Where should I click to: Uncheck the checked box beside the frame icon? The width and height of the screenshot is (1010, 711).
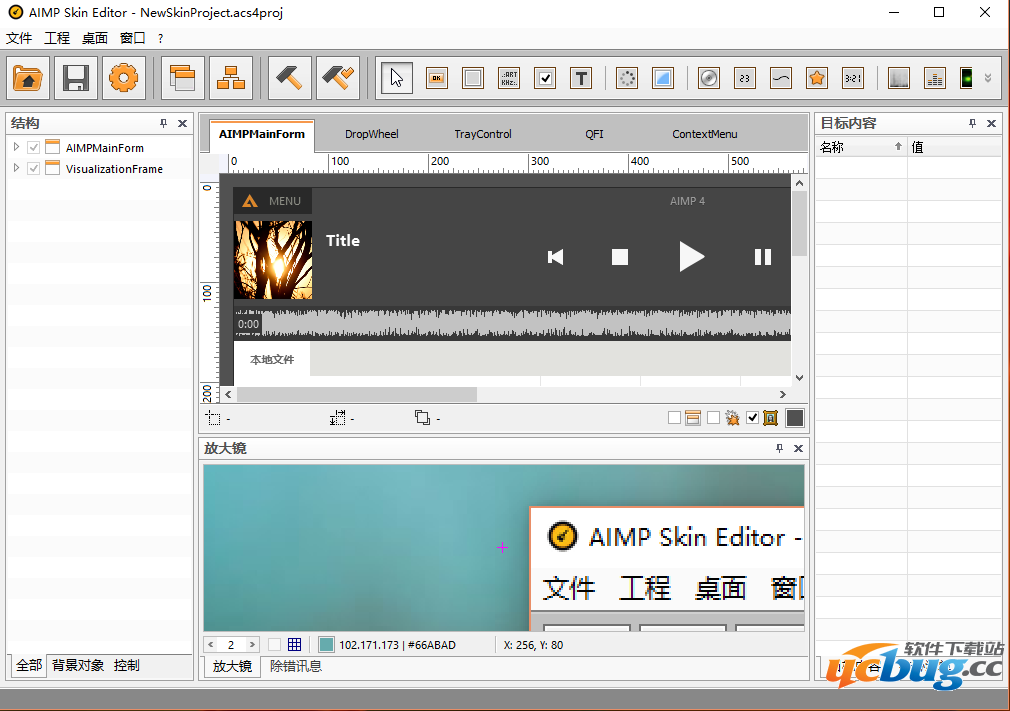point(752,418)
